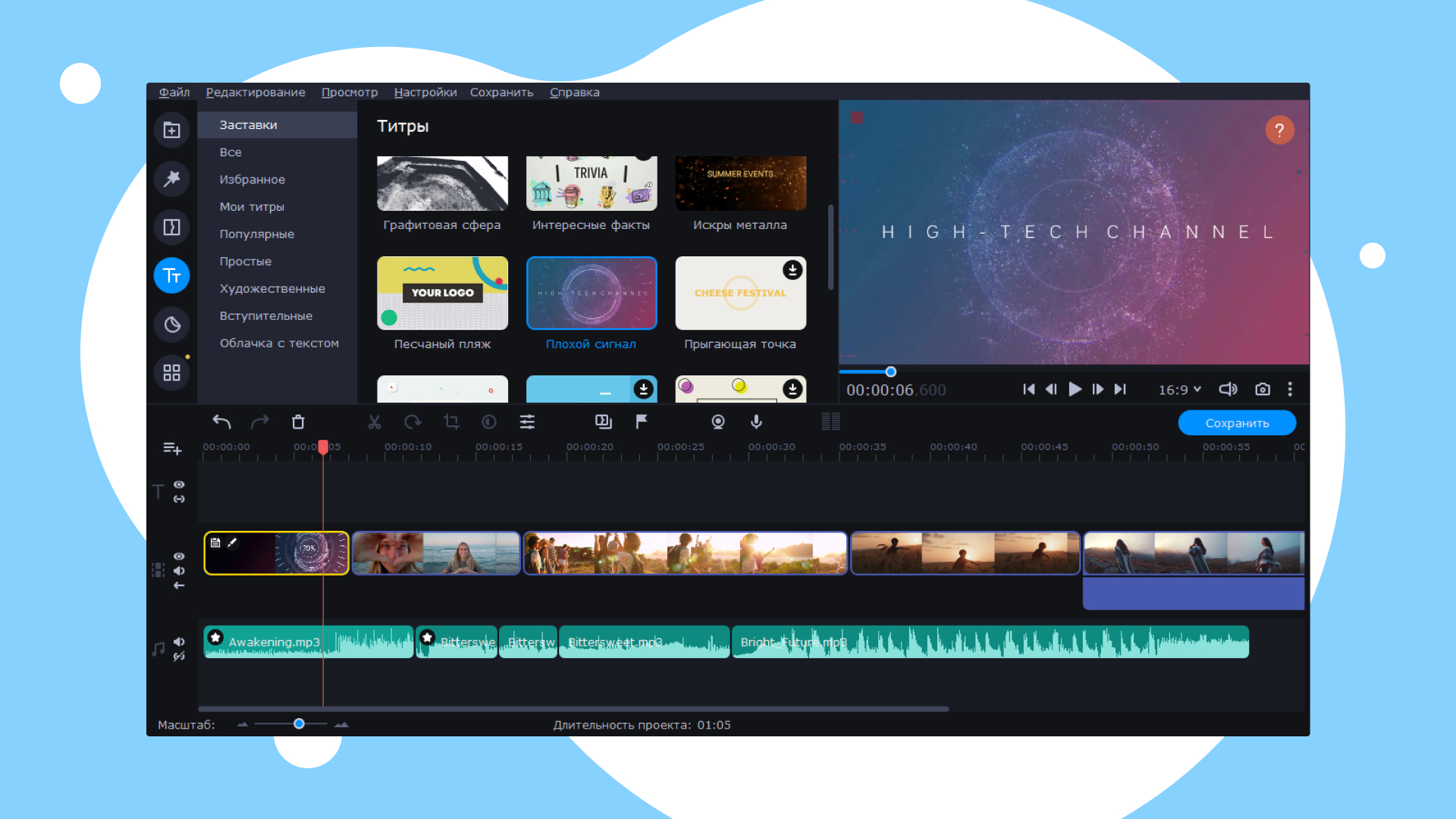The height and width of the screenshot is (819, 1456).
Task: Record audio with microphone icon
Action: pos(756,422)
